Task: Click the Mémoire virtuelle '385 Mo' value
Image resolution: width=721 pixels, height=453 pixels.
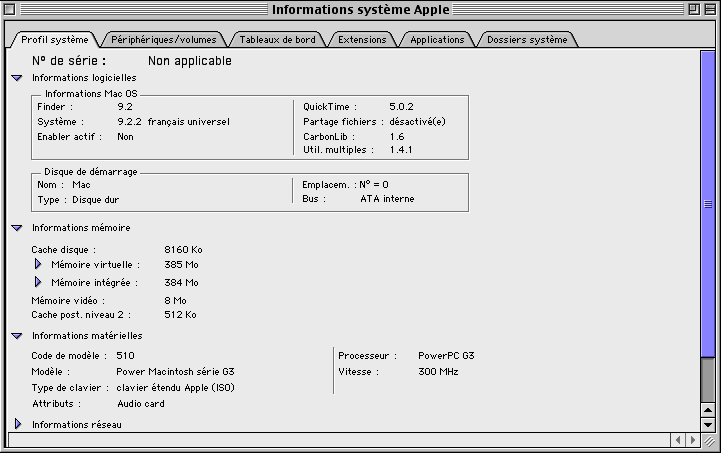Action: [x=181, y=265]
